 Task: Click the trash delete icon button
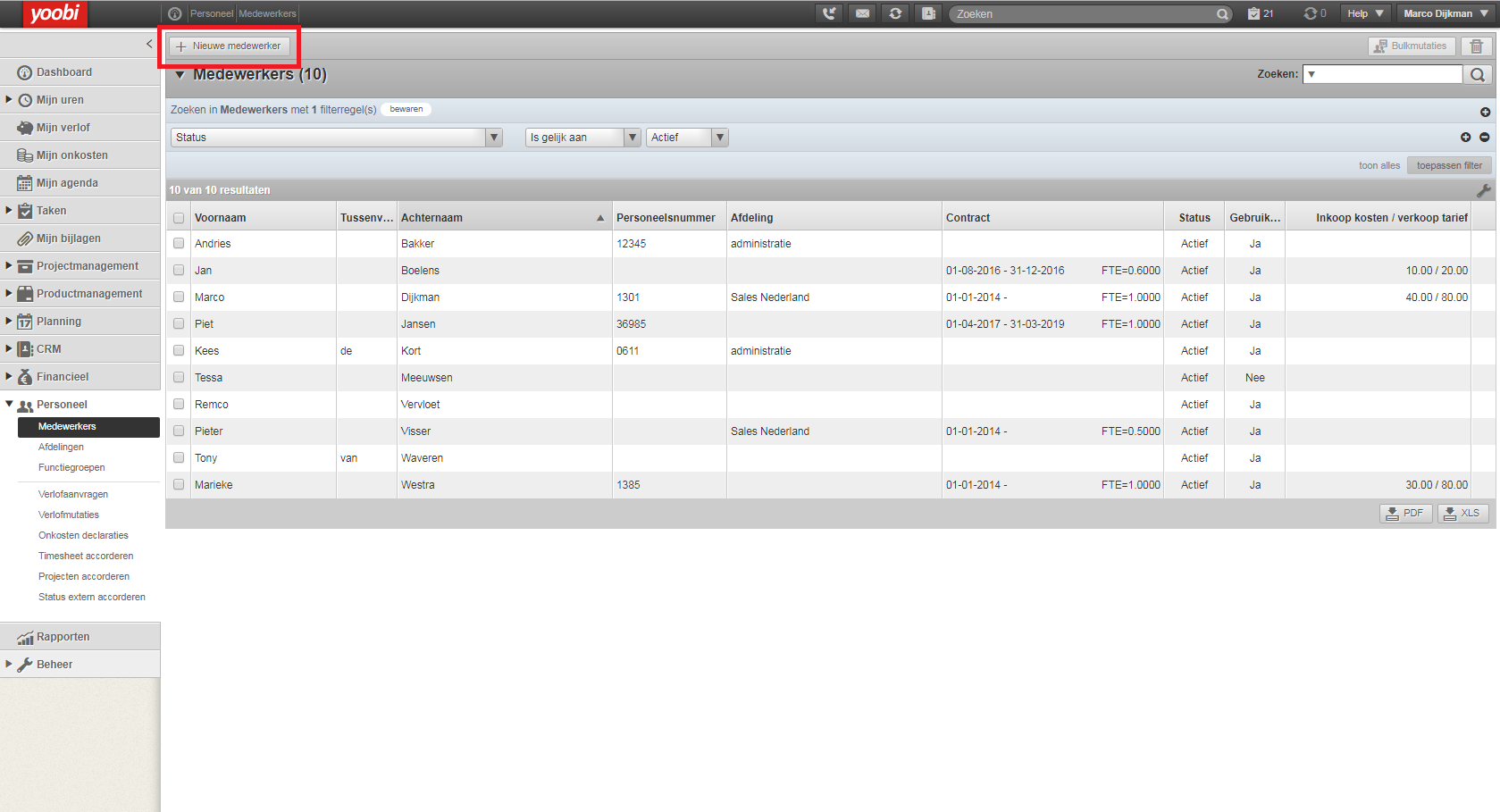pos(1477,46)
